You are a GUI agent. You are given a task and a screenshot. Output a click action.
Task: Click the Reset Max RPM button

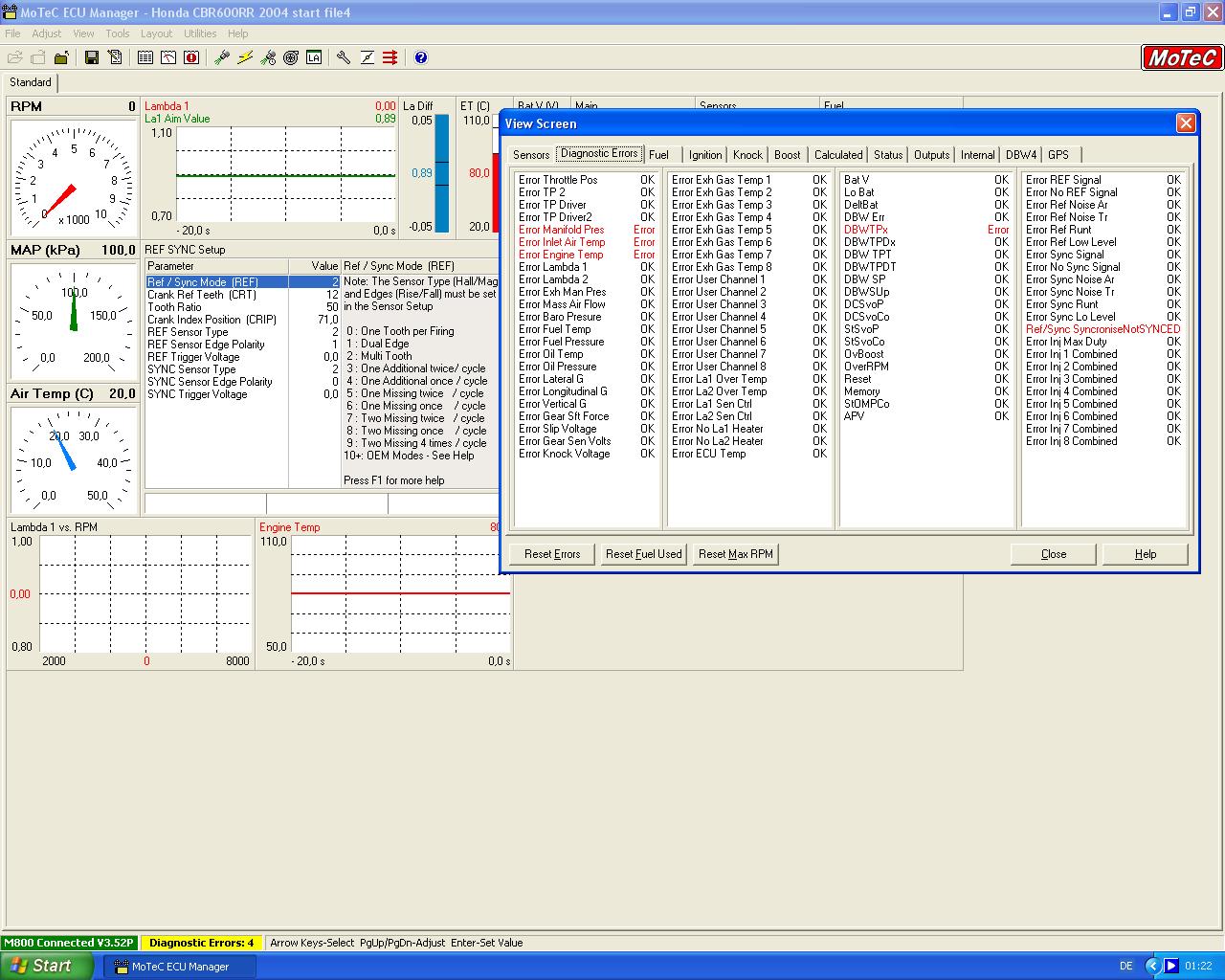coord(736,554)
